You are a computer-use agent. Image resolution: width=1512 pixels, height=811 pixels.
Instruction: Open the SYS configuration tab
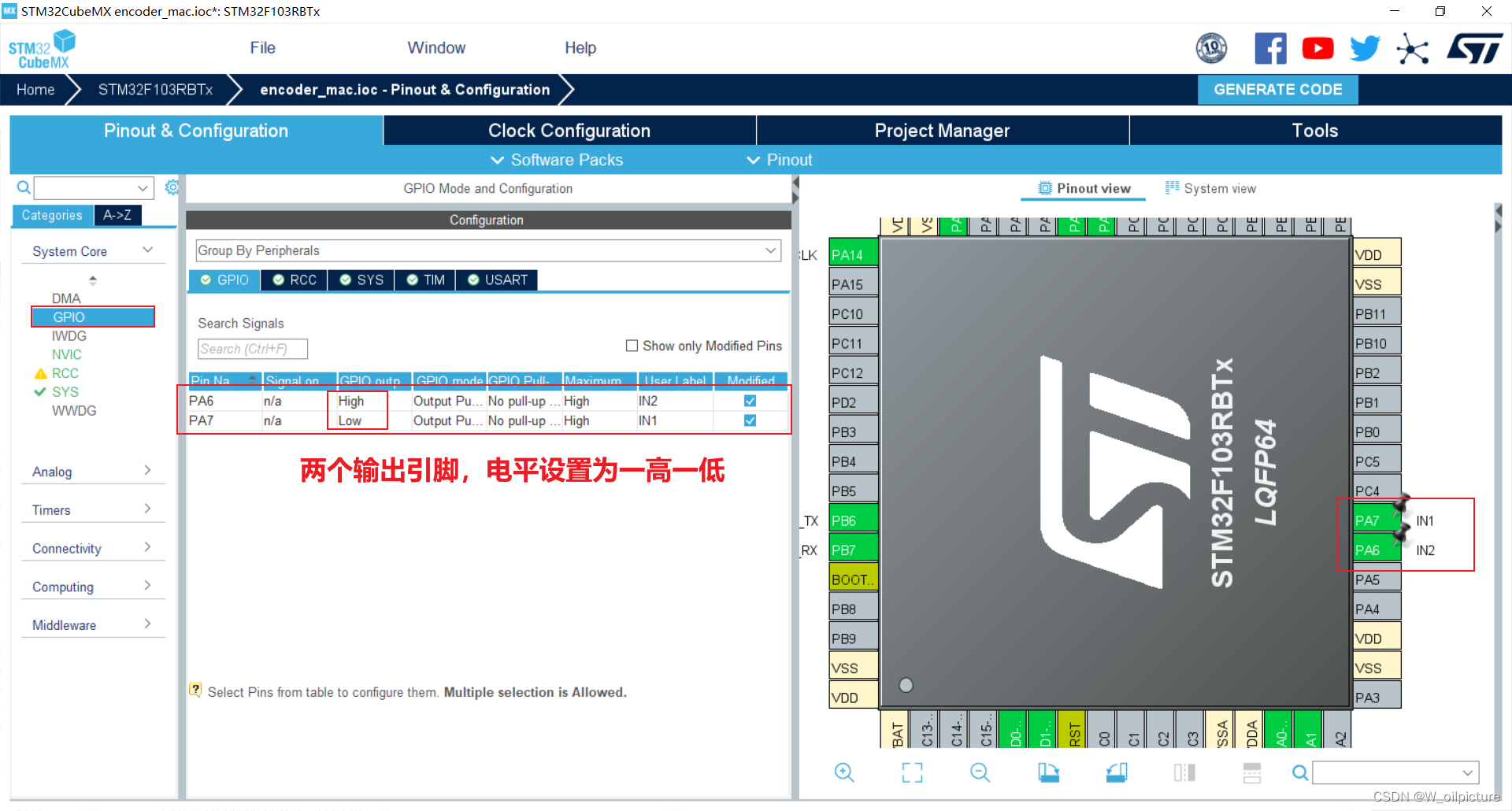point(361,280)
